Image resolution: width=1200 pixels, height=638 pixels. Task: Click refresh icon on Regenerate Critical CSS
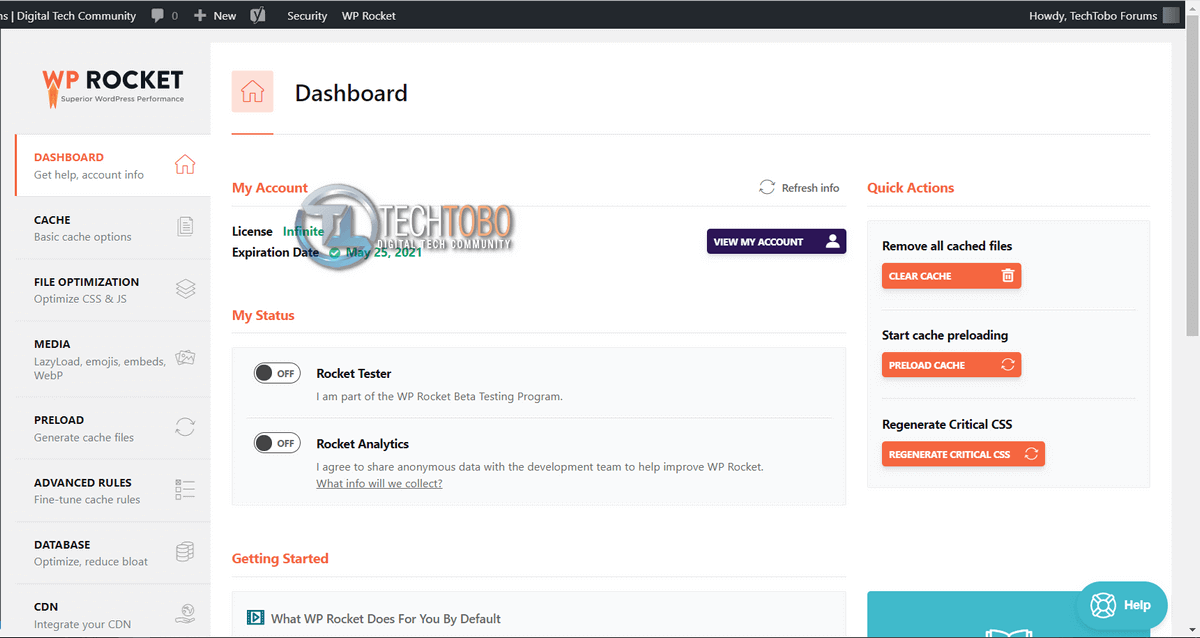(1031, 454)
